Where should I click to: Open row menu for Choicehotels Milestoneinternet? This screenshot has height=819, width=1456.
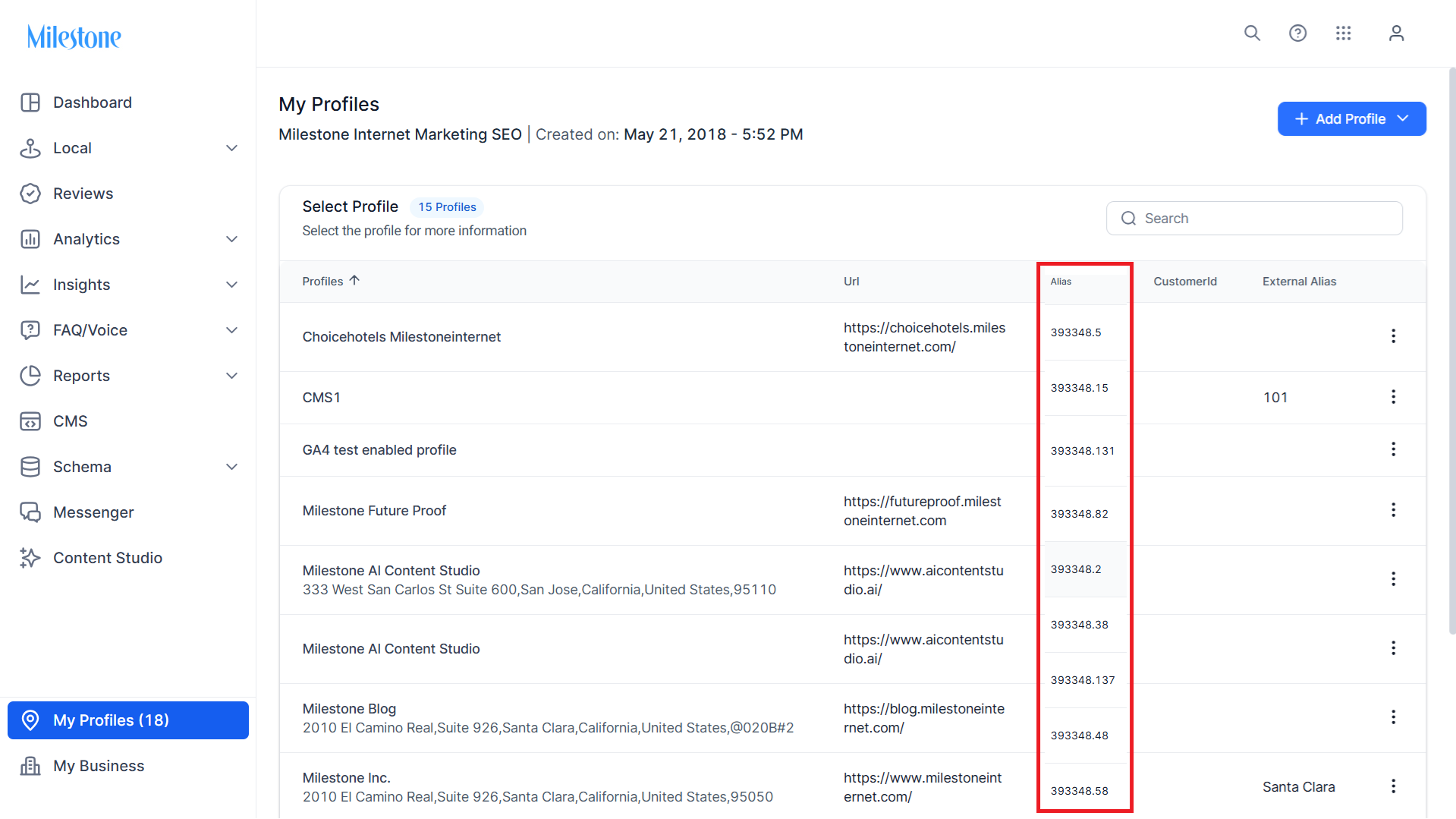(1393, 336)
